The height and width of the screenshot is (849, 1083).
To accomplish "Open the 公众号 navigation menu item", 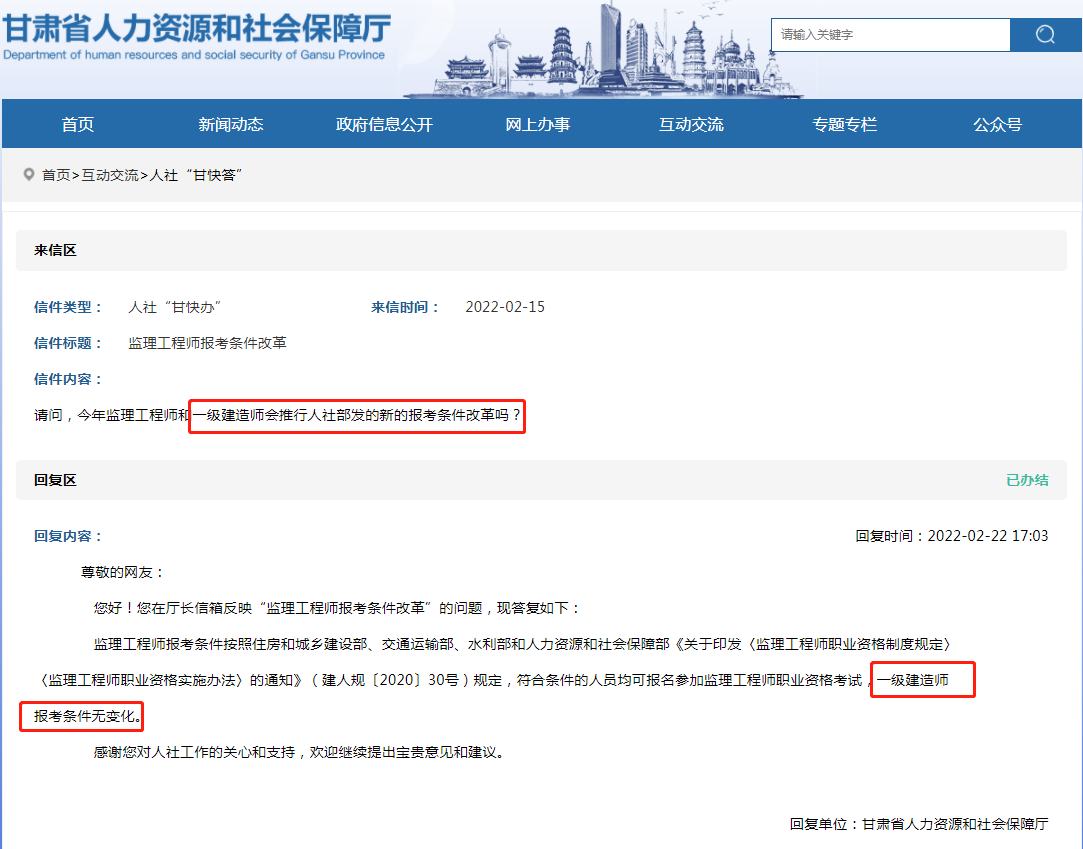I will (x=997, y=124).
